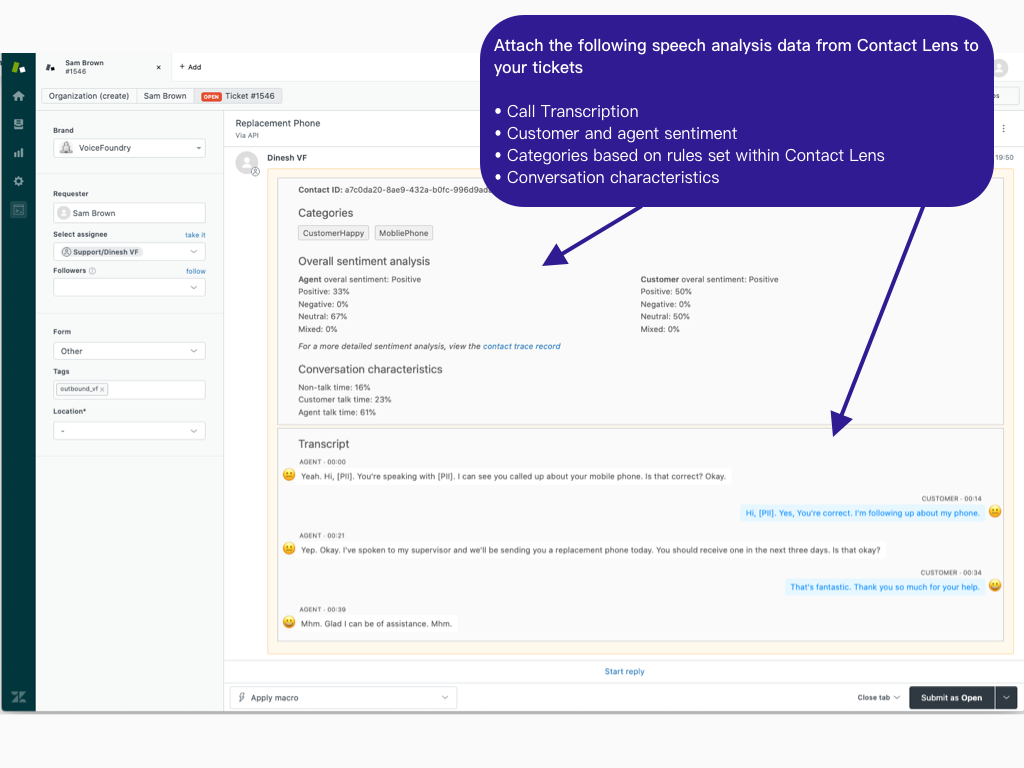Click the info icon next to Followers

tap(91, 270)
